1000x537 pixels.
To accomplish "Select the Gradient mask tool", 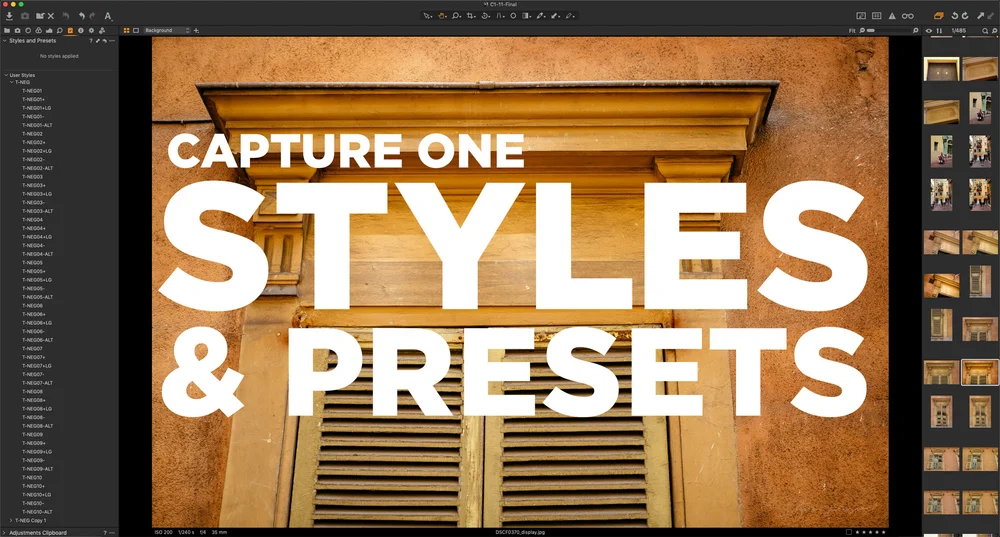I will [x=527, y=15].
